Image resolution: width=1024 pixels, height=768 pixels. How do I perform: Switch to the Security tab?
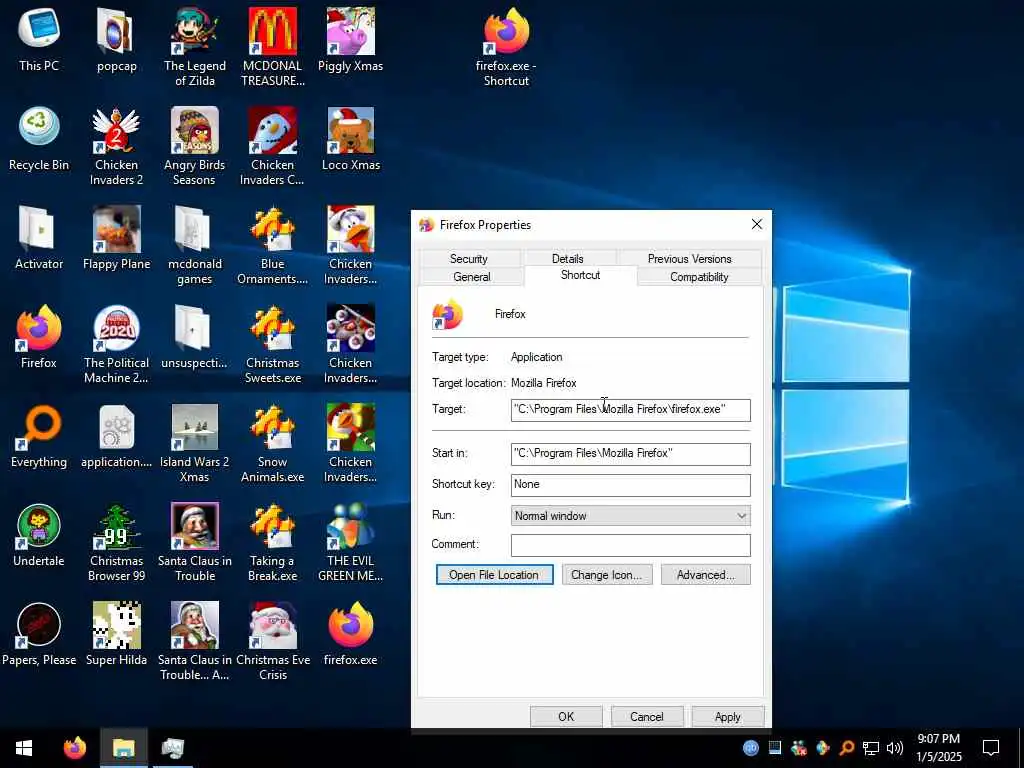coord(469,259)
